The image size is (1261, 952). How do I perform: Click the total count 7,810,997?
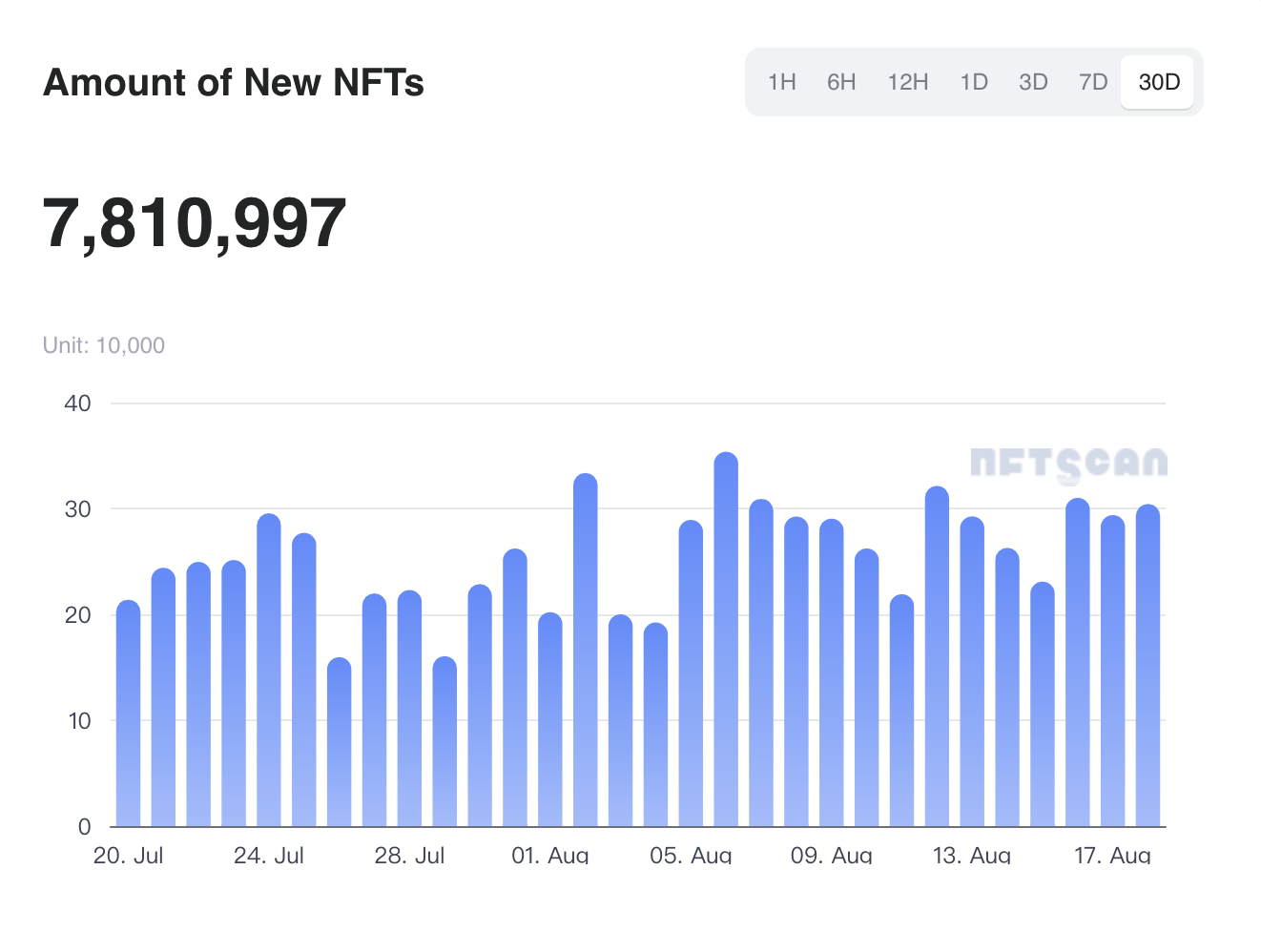click(195, 223)
